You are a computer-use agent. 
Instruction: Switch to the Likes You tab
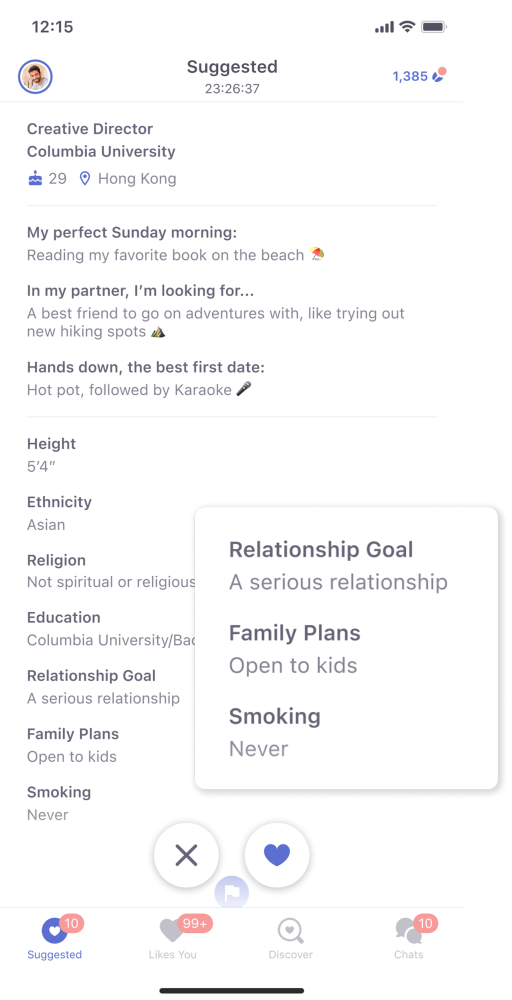point(173,939)
